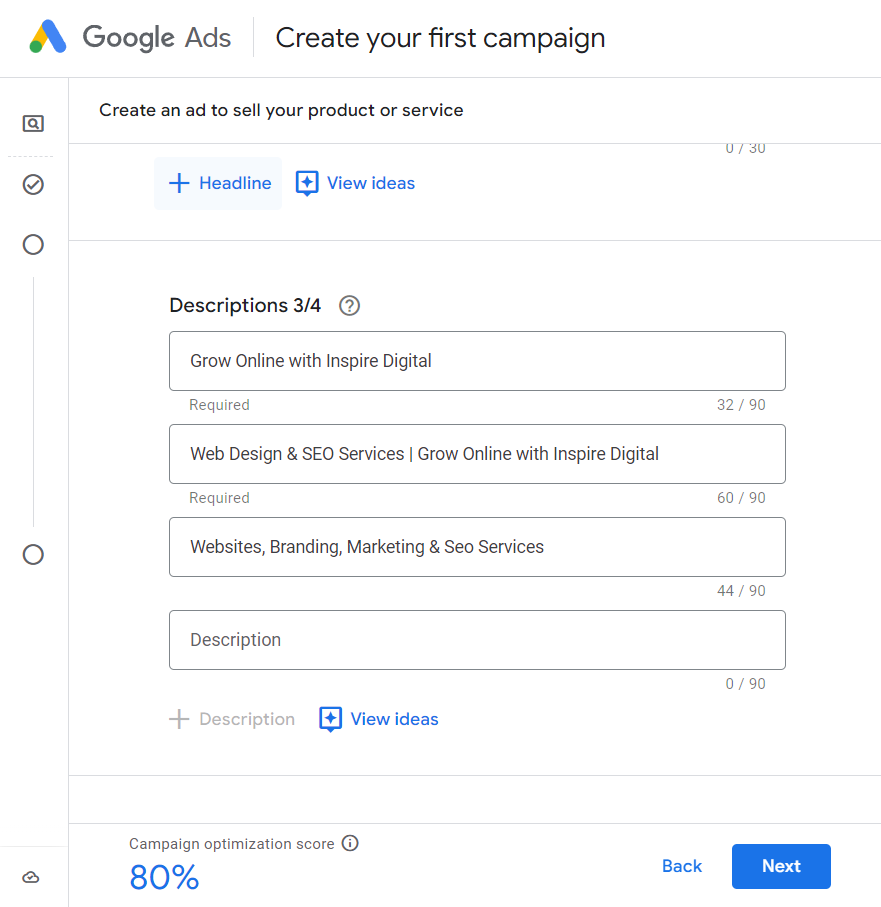Click the disabled add Description button
The image size is (881, 907).
pyautogui.click(x=232, y=719)
